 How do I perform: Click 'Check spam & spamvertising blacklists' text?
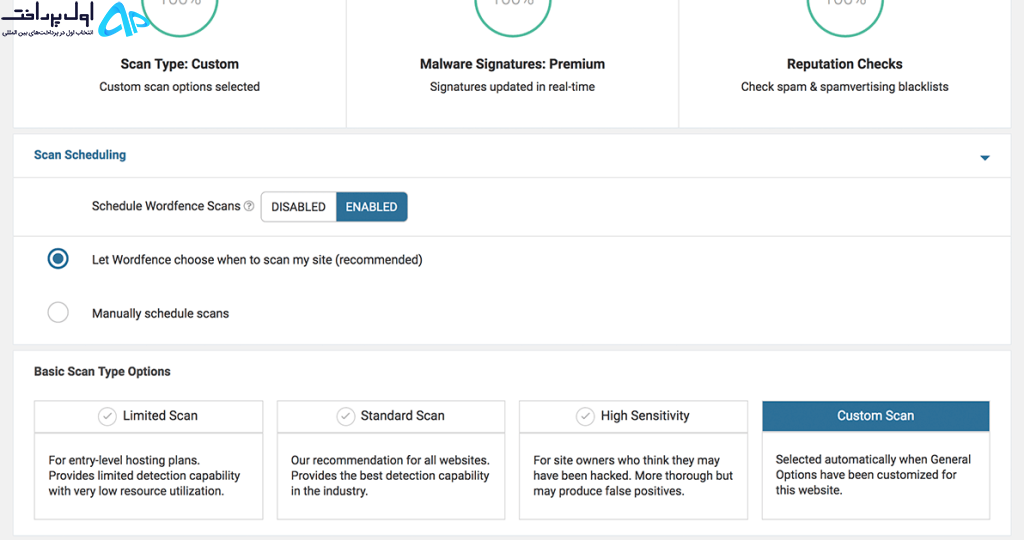(844, 87)
